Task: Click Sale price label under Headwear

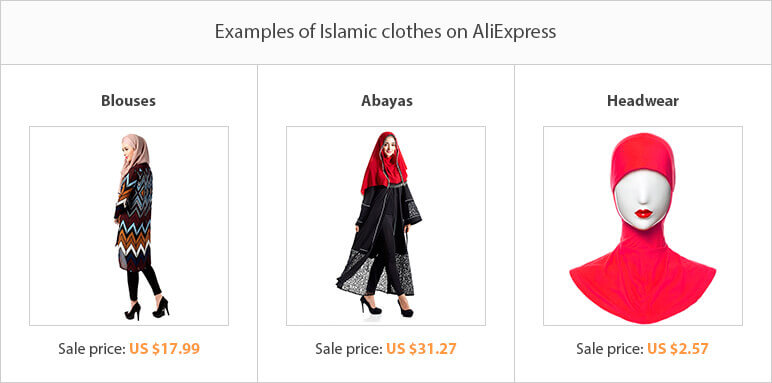Action: 610,349
